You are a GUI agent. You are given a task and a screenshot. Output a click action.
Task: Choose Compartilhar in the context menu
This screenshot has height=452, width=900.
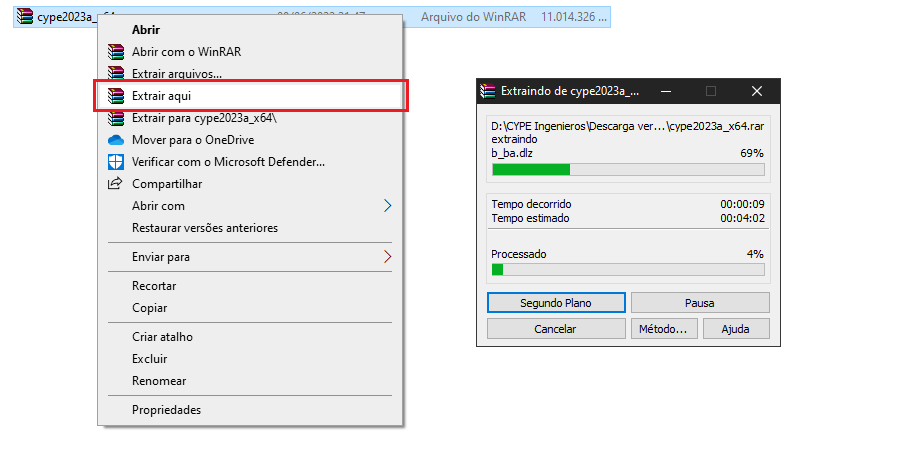click(167, 184)
